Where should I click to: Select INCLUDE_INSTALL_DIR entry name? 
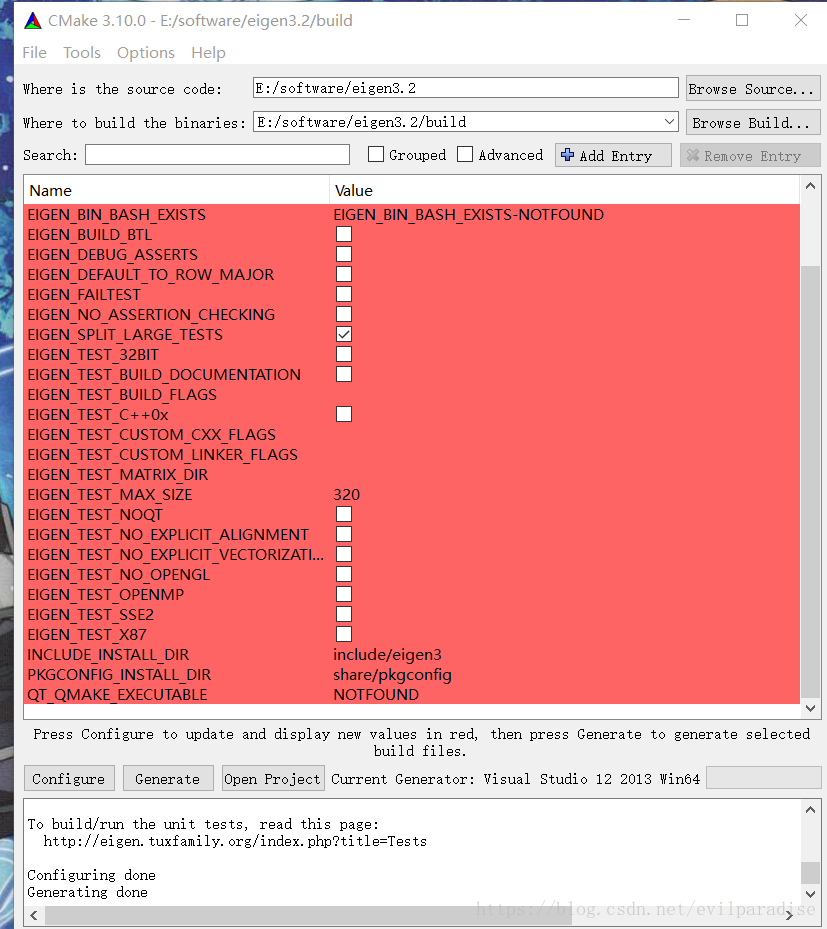[x=108, y=655]
